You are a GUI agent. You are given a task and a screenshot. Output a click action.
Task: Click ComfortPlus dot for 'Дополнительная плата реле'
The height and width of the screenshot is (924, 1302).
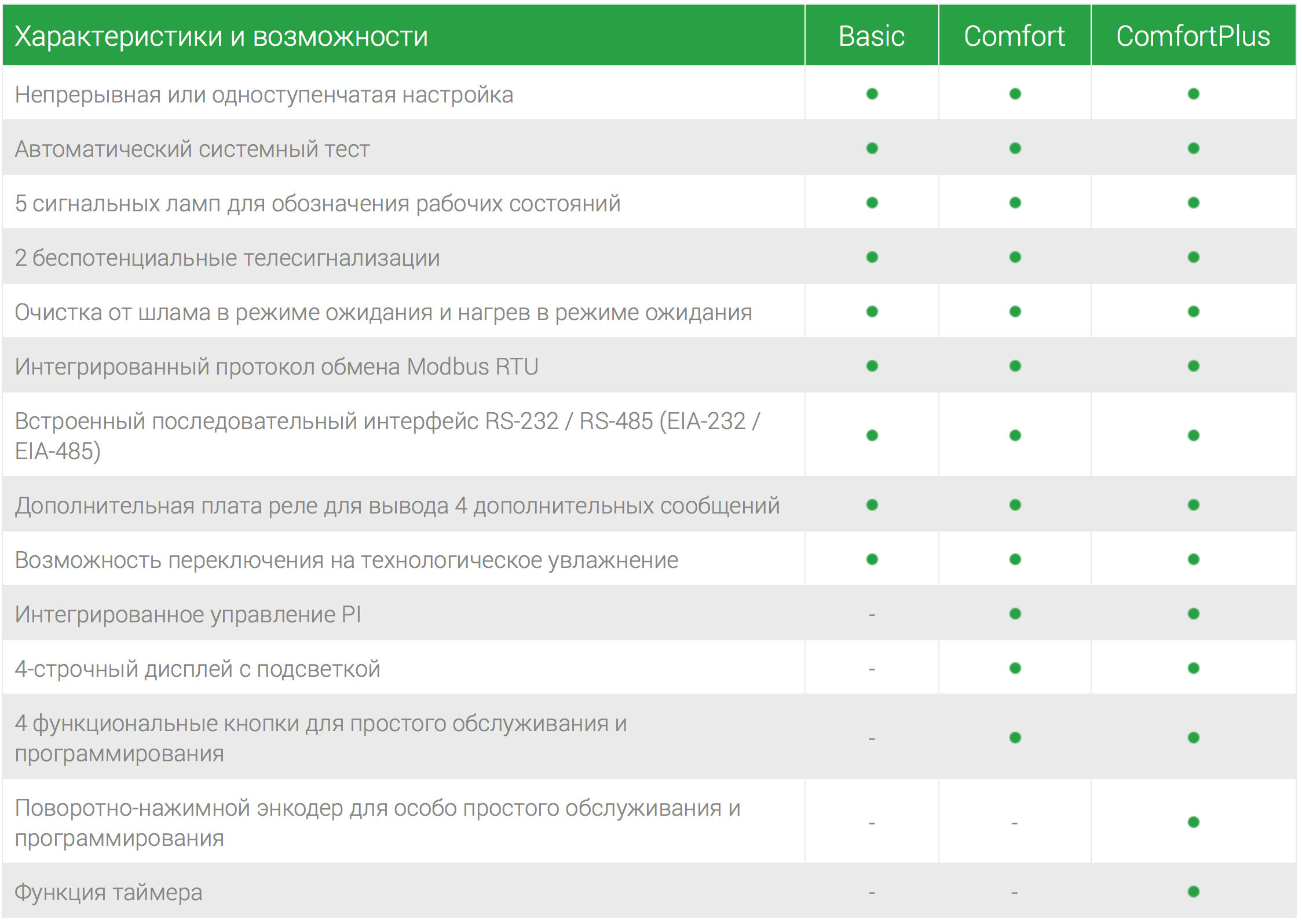[x=1194, y=505]
